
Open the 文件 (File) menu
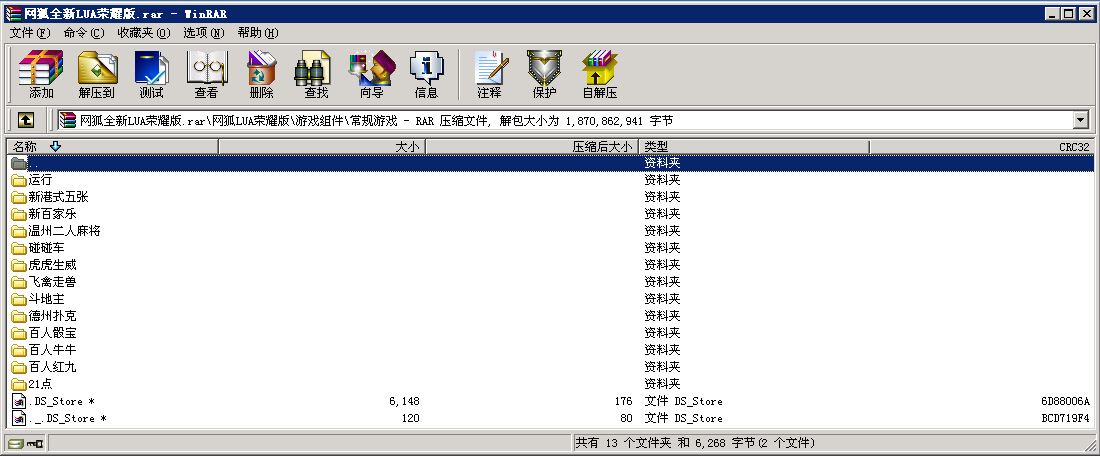coord(30,33)
